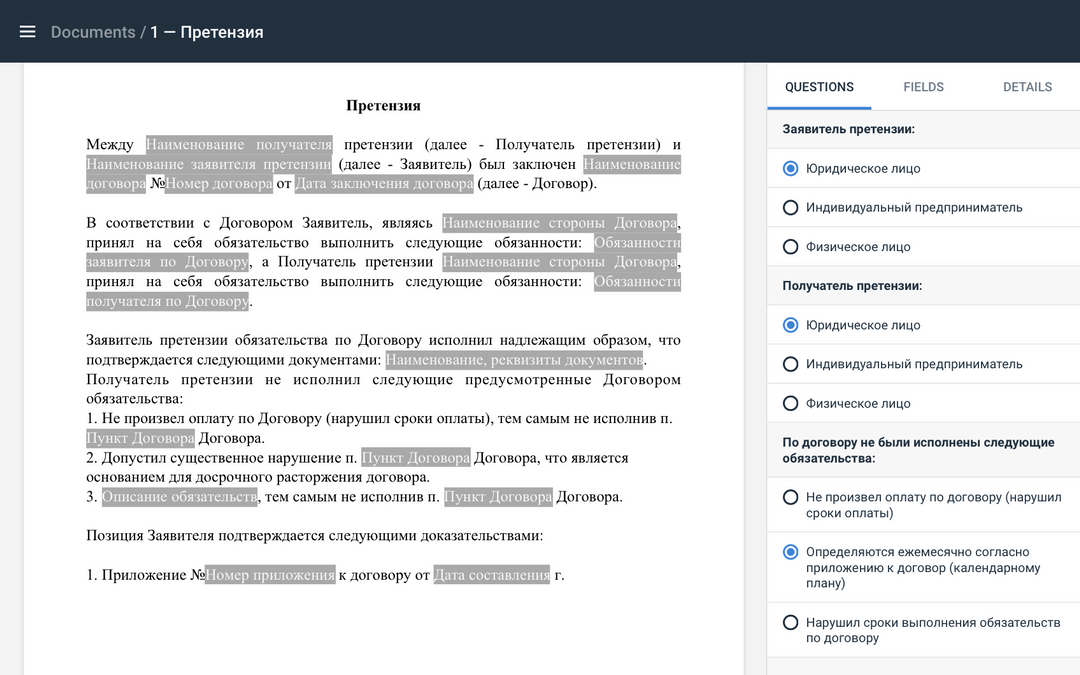The height and width of the screenshot is (675, 1080).
Task: Click the 'Номер приложения' placeholder field
Action: (270, 575)
